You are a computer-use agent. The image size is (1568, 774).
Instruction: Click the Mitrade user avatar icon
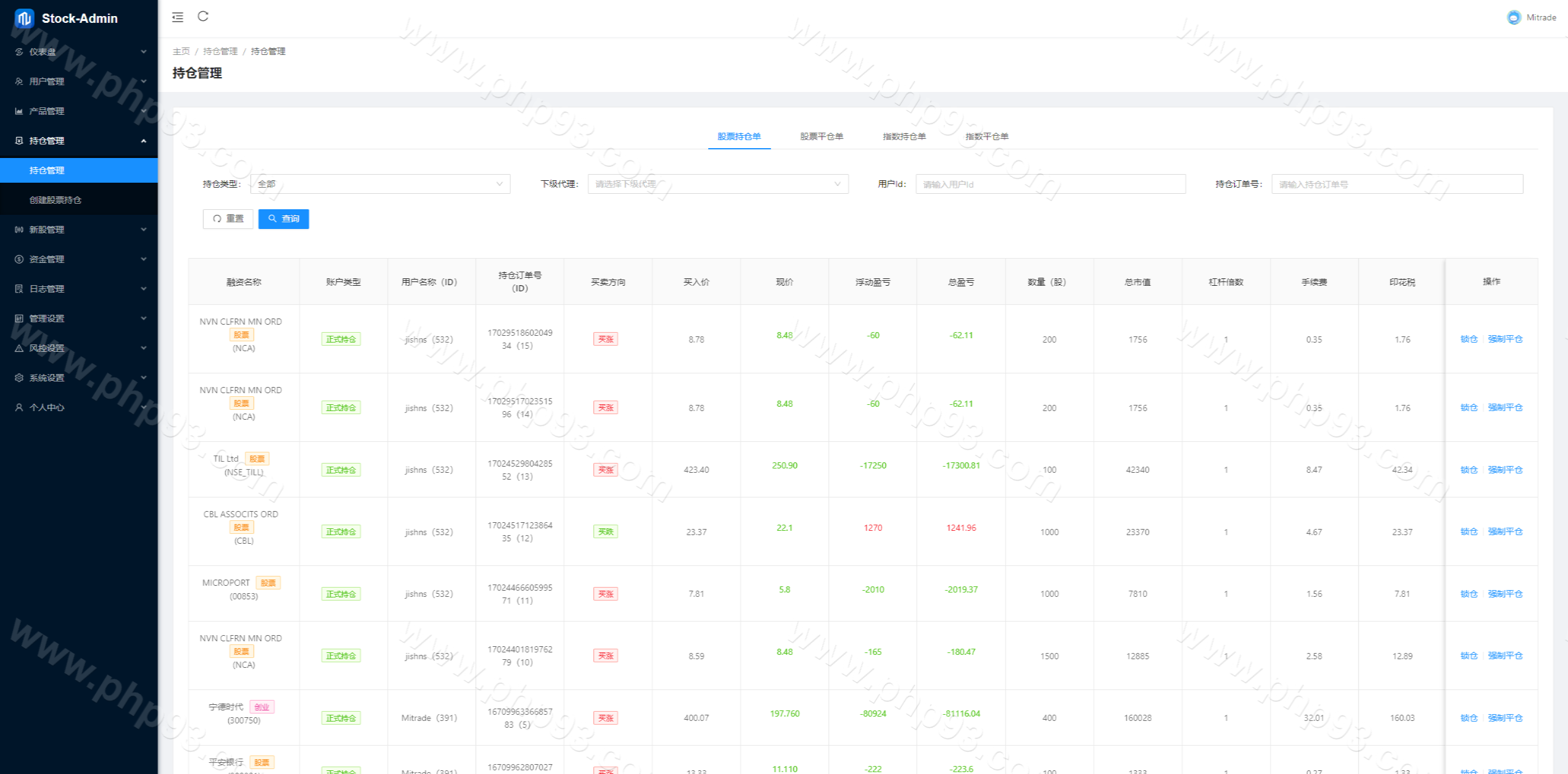pos(1514,18)
